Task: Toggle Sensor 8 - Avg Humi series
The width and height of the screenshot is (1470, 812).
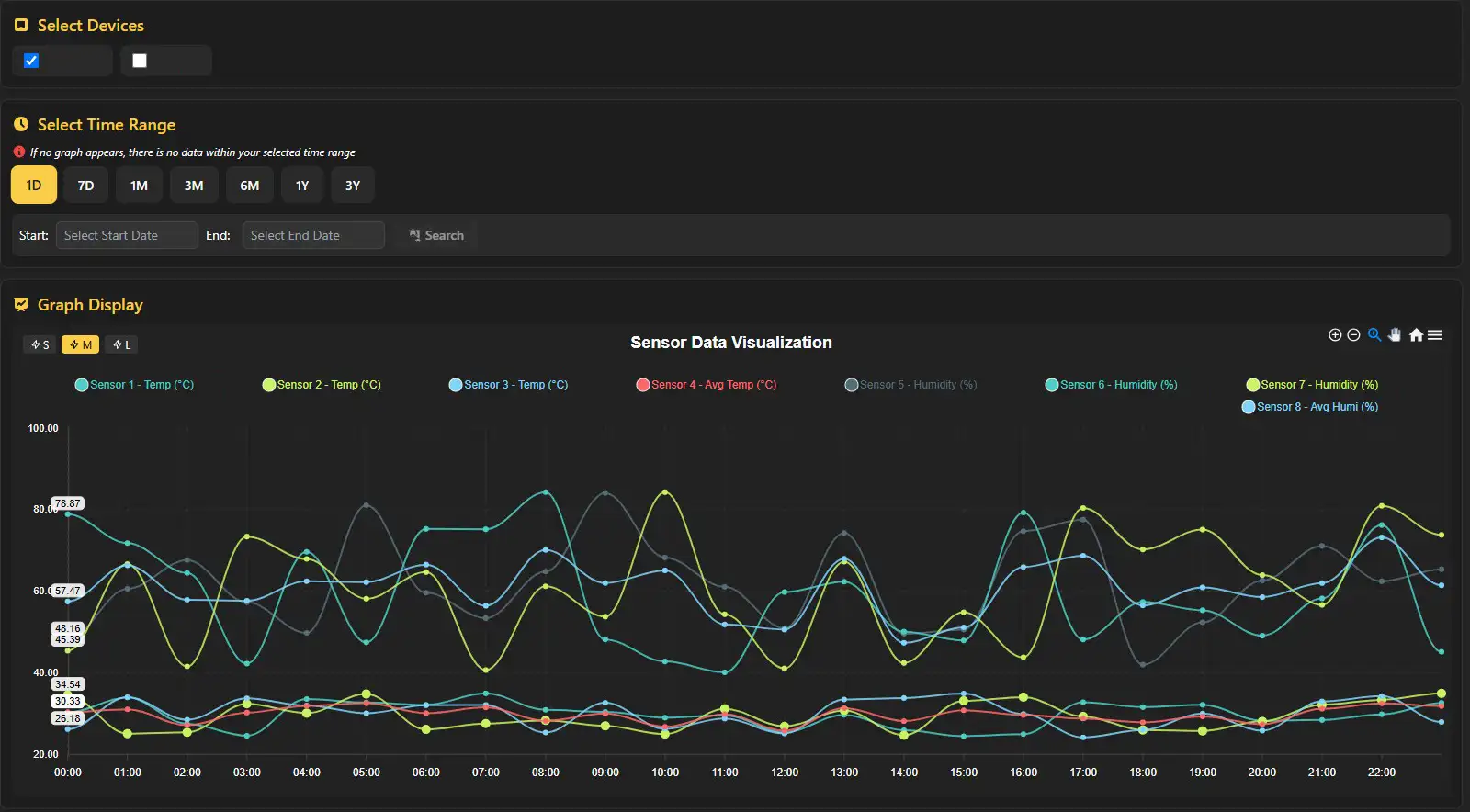Action: 1309,407
